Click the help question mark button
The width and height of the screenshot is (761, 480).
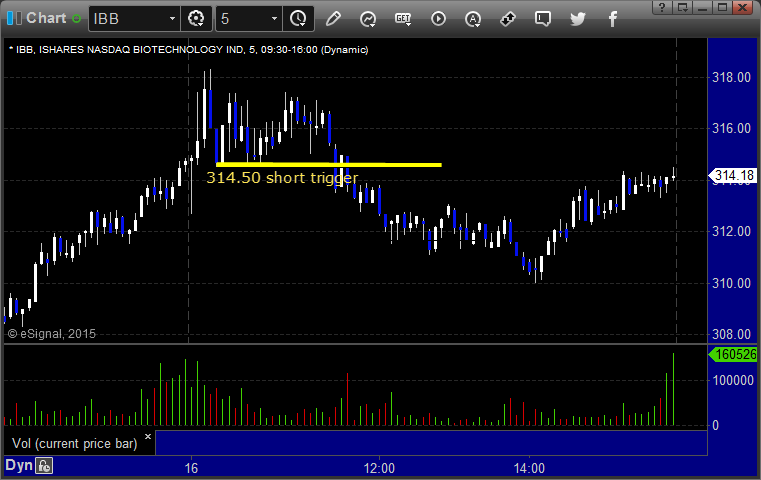[x=662, y=7]
